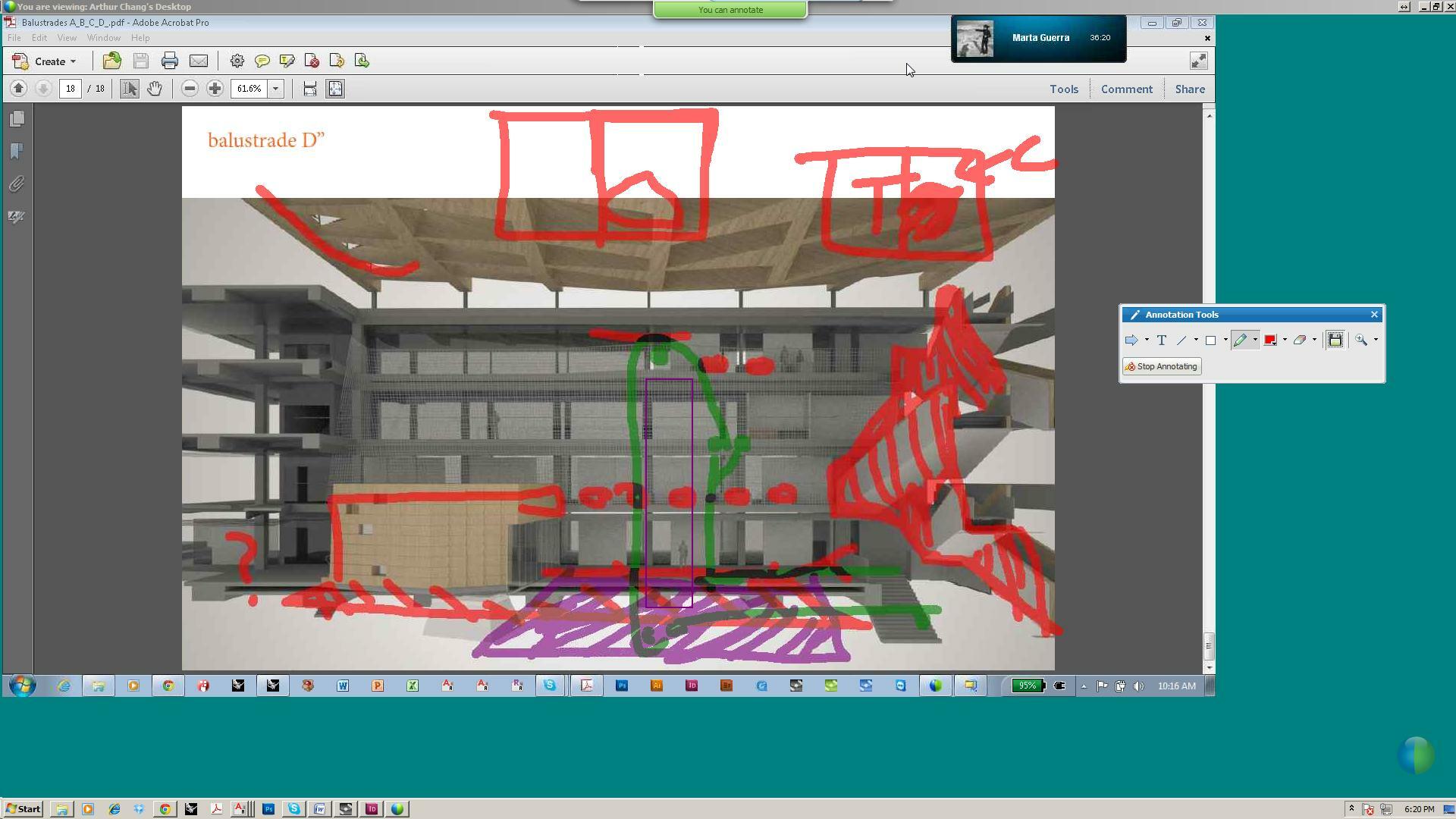Click the remote Windows Start orb
1456x819 pixels.
pos(22,686)
